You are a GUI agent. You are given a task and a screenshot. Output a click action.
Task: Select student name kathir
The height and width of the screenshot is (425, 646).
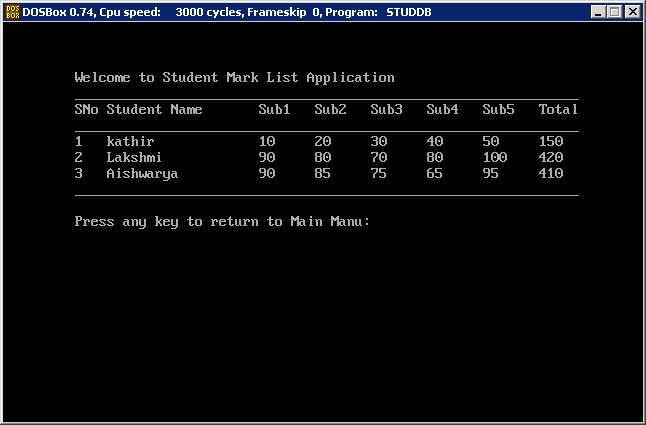click(130, 142)
